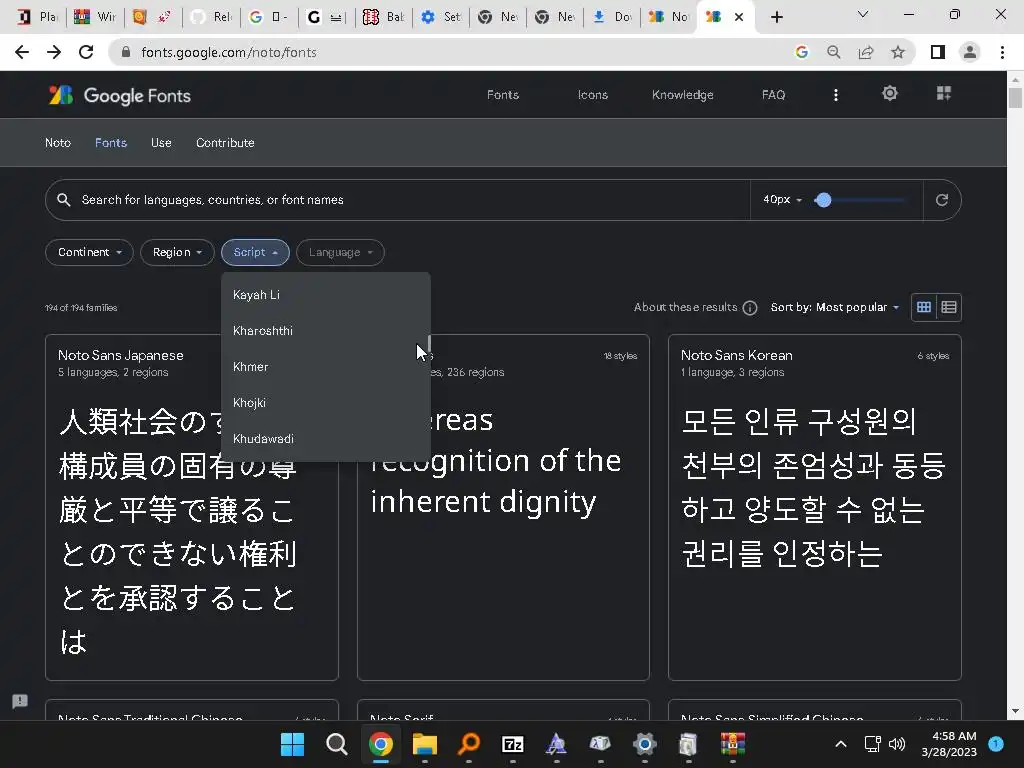
Task: Open the Language filter dropdown
Action: click(340, 253)
